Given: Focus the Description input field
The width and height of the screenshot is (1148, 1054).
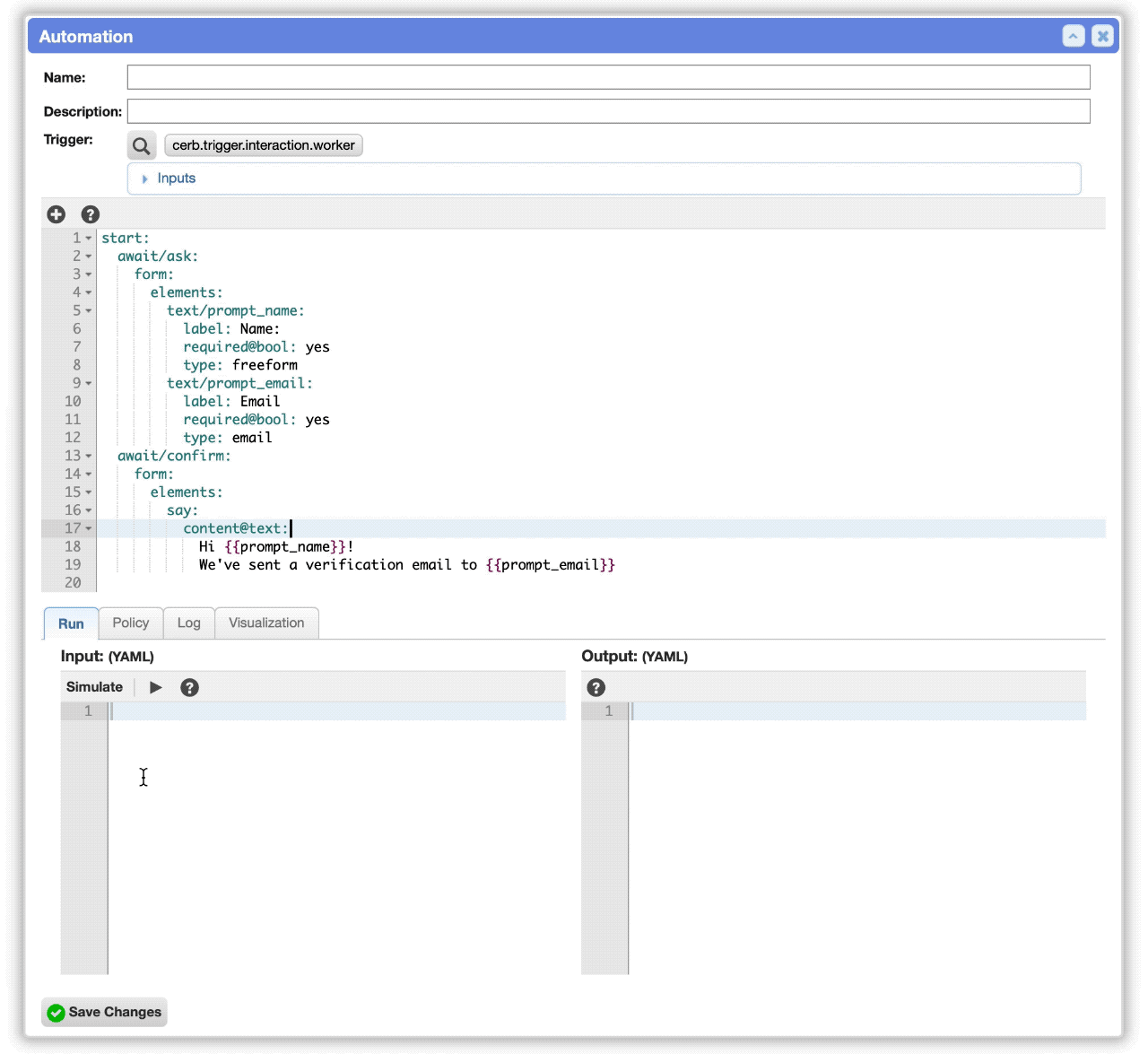Looking at the screenshot, I should coord(608,111).
